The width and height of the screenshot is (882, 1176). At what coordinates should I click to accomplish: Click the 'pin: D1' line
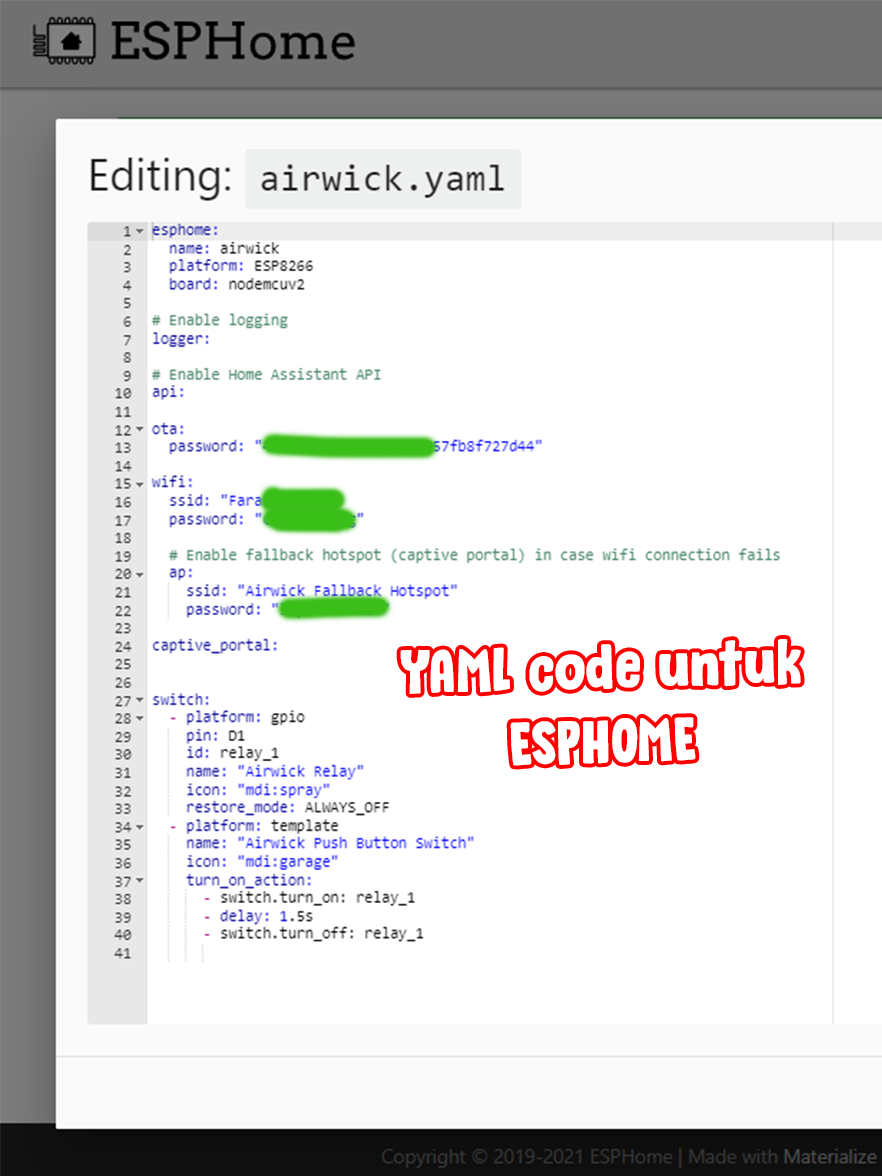click(215, 736)
